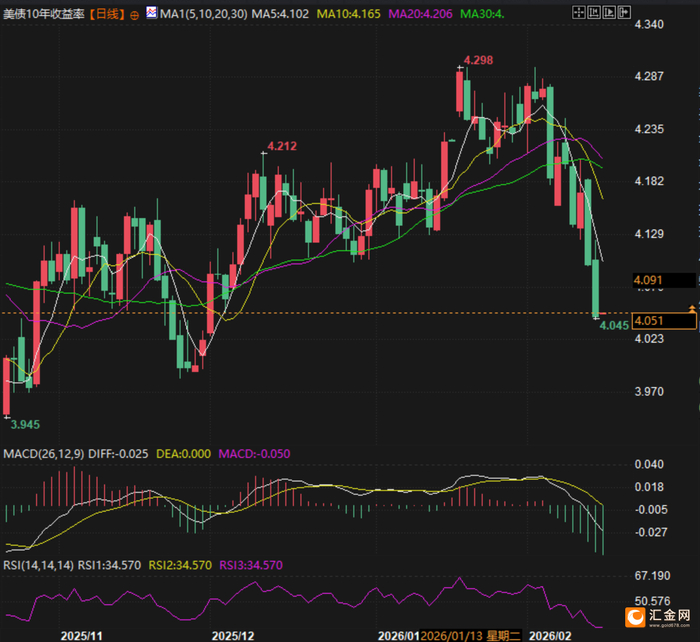Click the highlighted 2026/01/13 星期二 date label
This screenshot has width=700, height=642.
click(471, 636)
